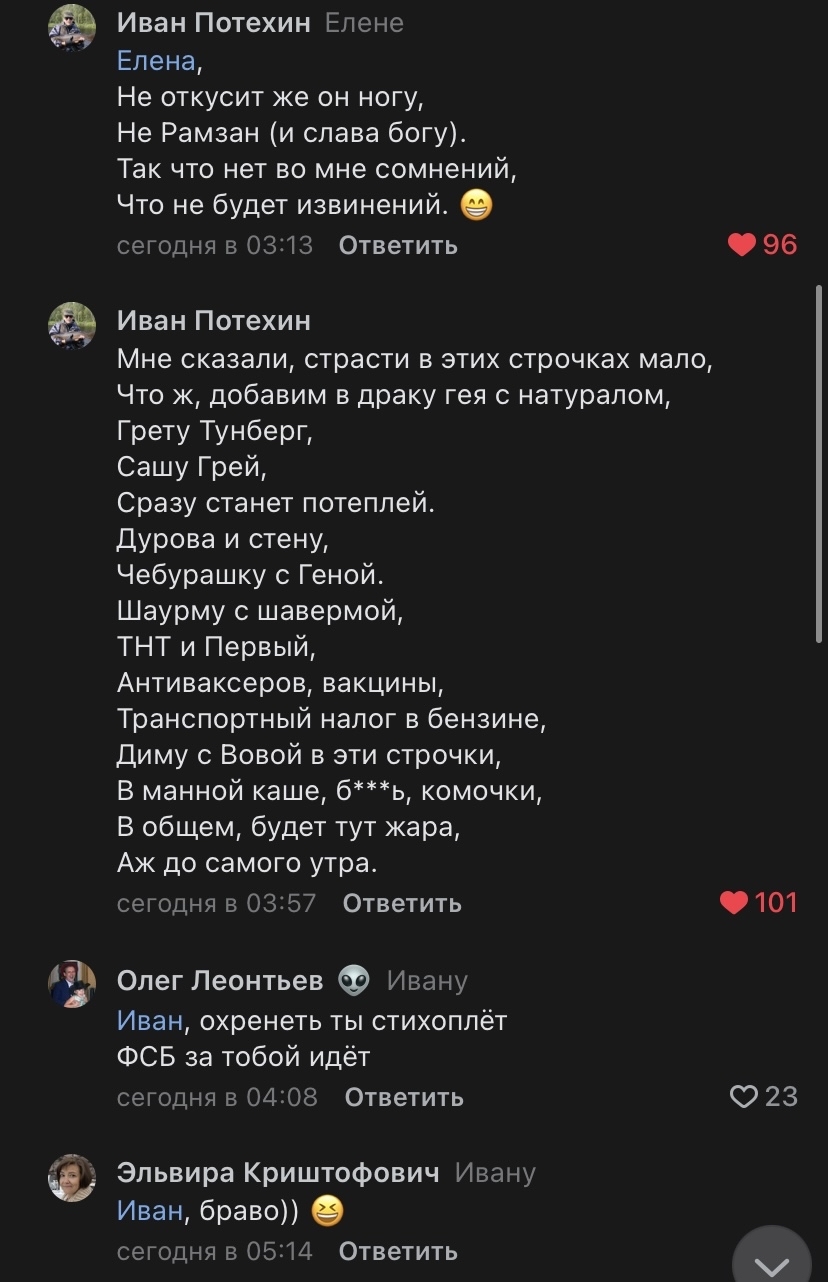828x1282 pixels.
Task: Reply to the comment posted at 03:57
Action: tap(402, 903)
